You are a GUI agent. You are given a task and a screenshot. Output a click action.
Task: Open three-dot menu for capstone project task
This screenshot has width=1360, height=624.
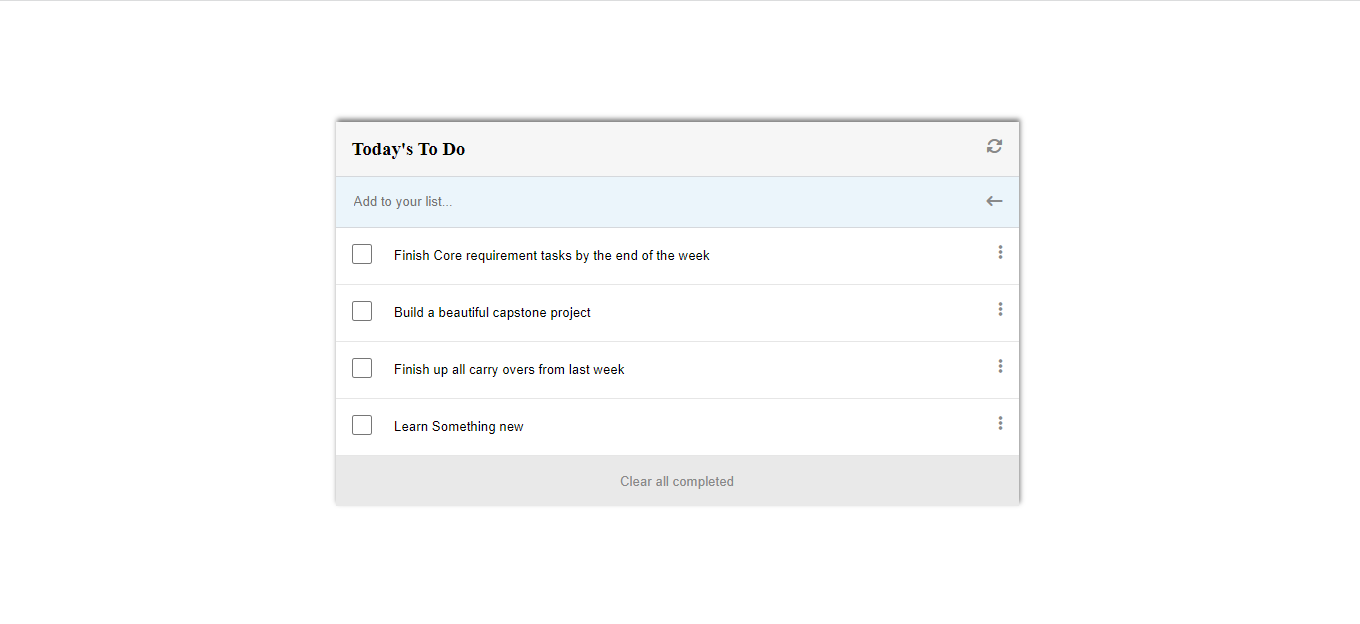pyautogui.click(x=1000, y=310)
